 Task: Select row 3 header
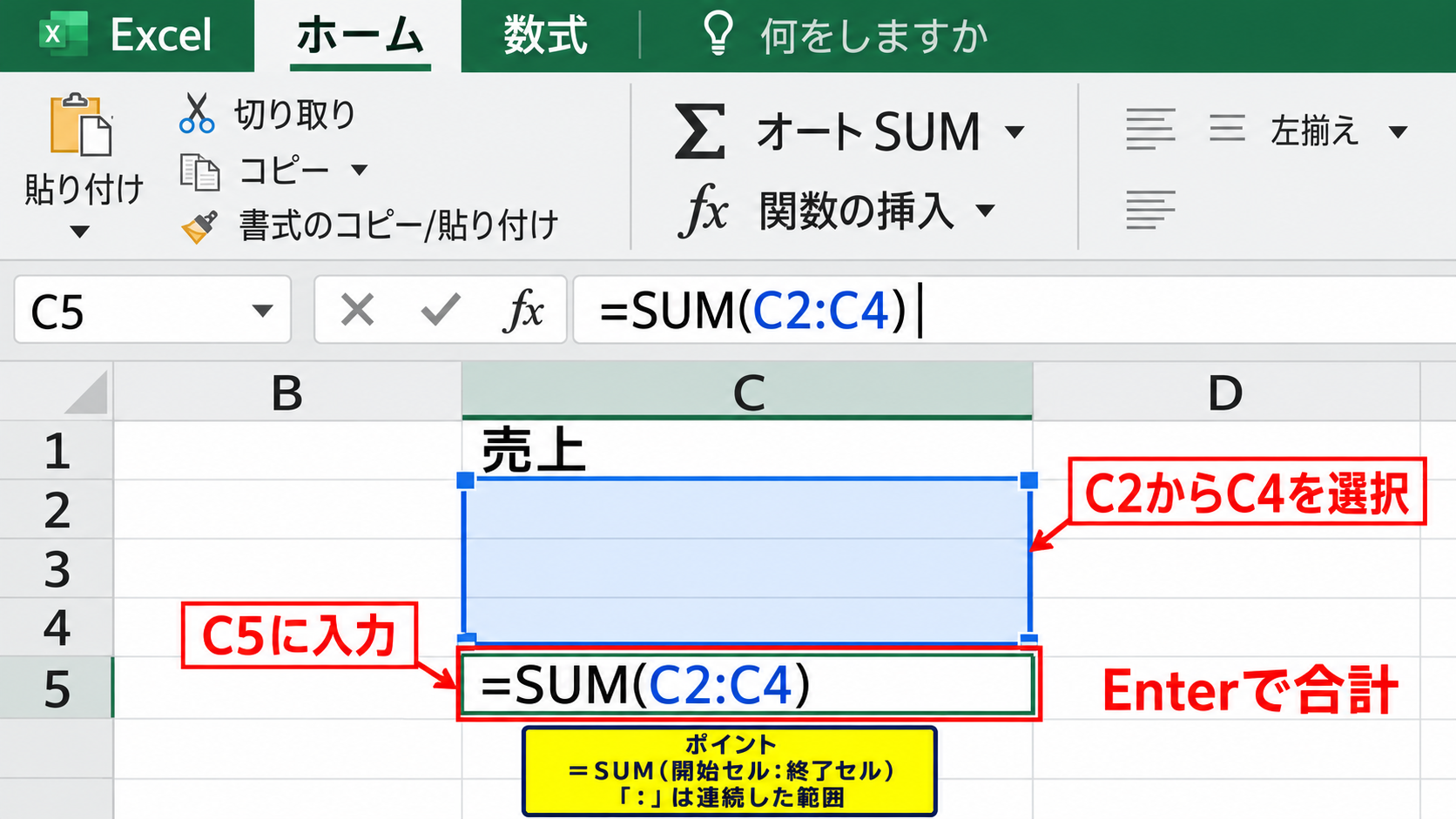[x=57, y=568]
